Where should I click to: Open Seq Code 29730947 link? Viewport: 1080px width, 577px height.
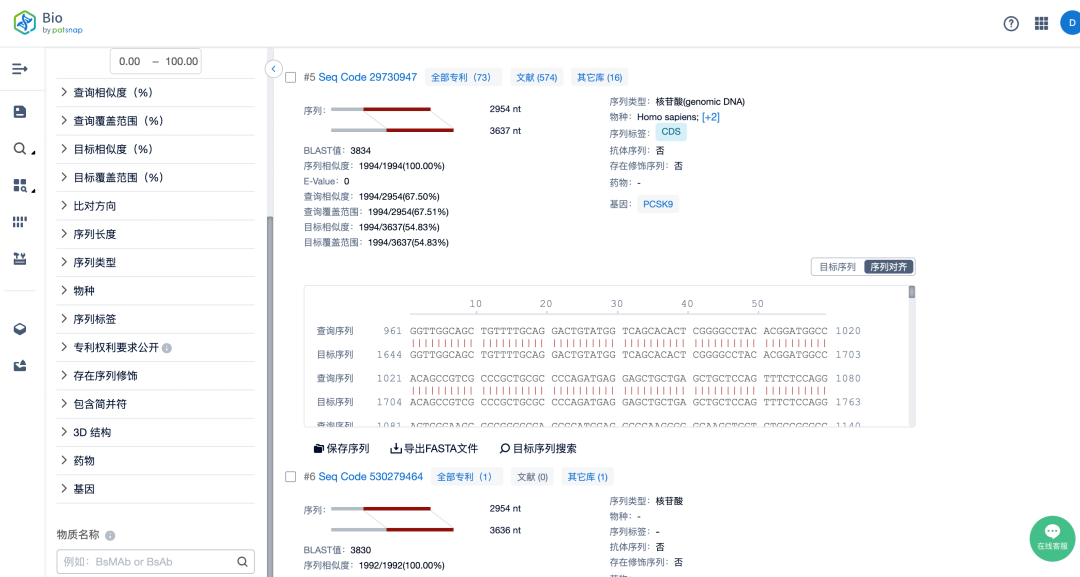click(367, 77)
